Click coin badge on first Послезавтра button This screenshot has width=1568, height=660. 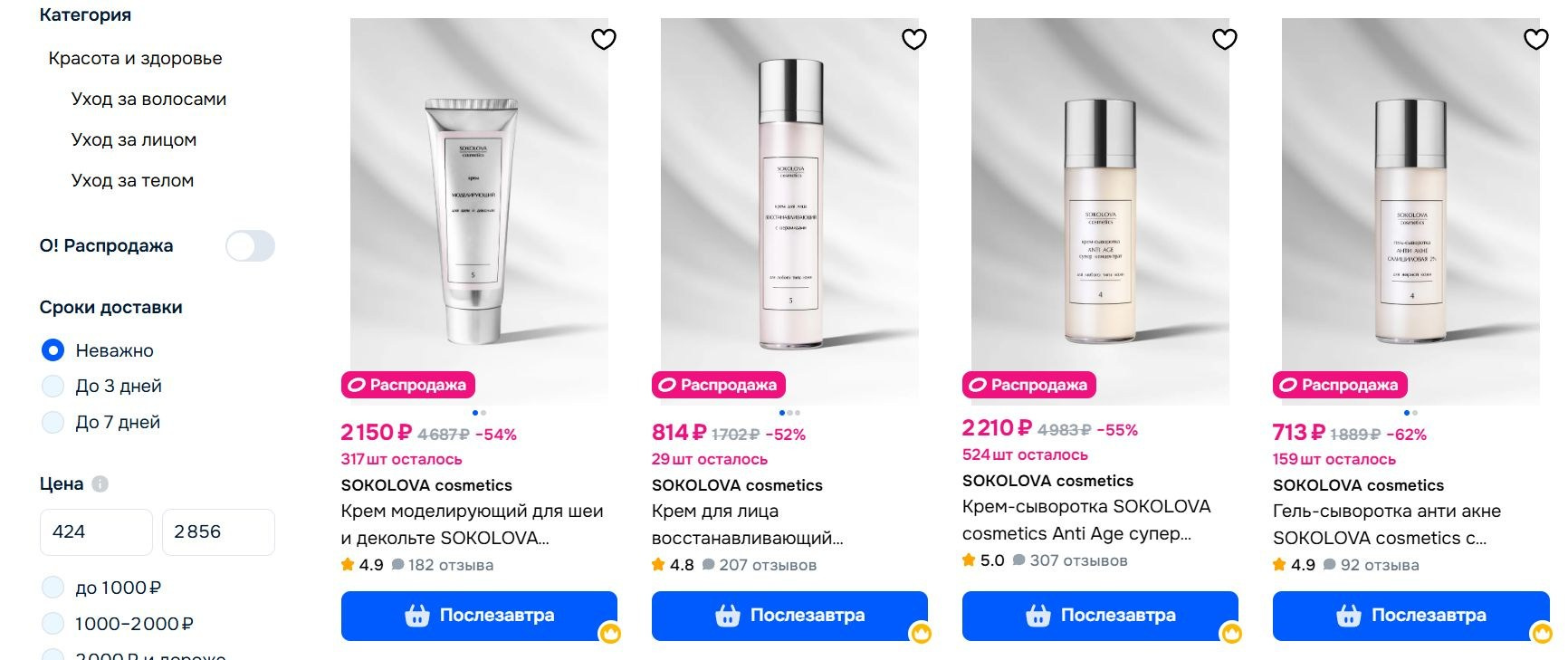pyautogui.click(x=610, y=633)
